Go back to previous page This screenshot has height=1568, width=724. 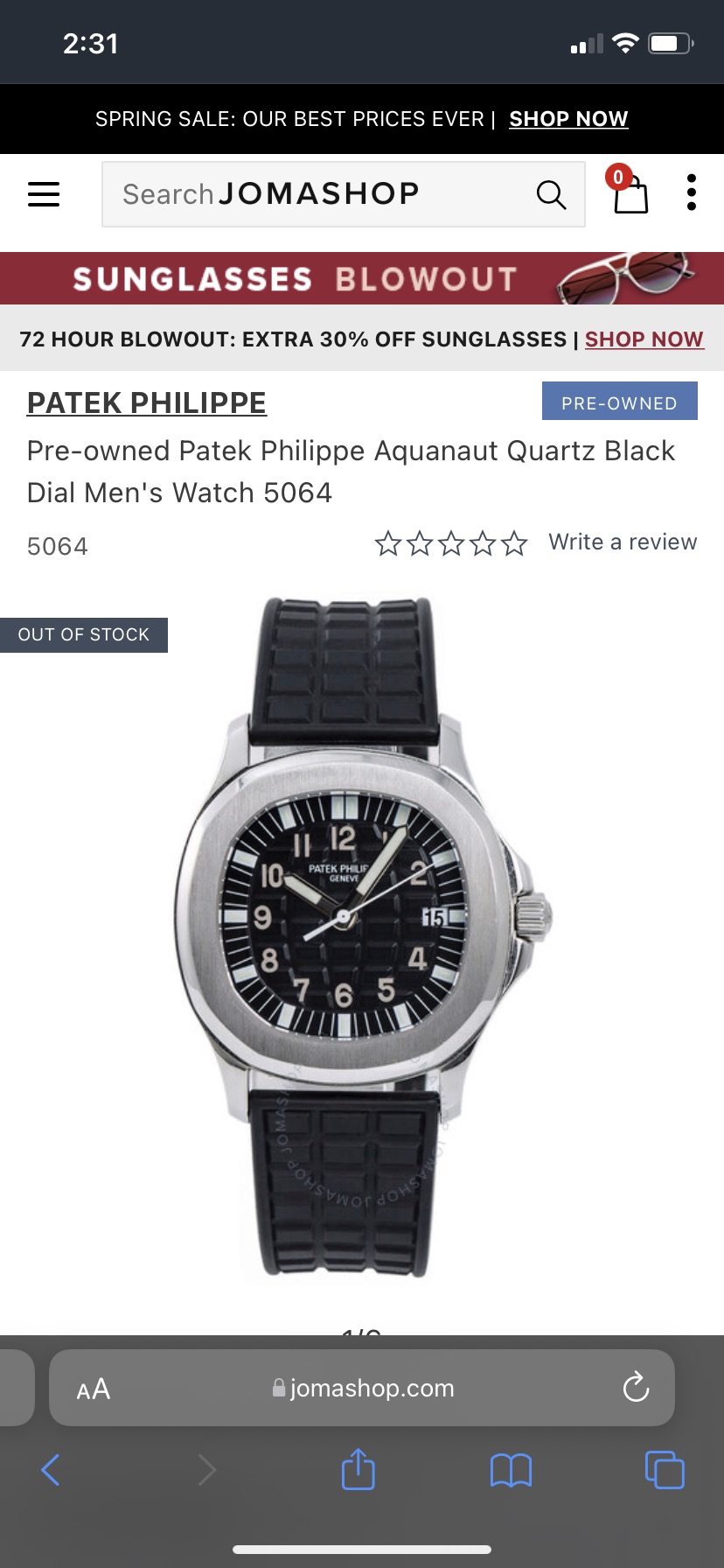(x=51, y=1470)
